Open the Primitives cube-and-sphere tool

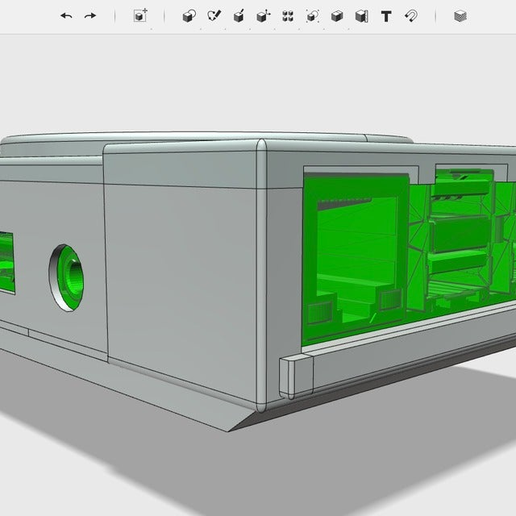point(189,16)
